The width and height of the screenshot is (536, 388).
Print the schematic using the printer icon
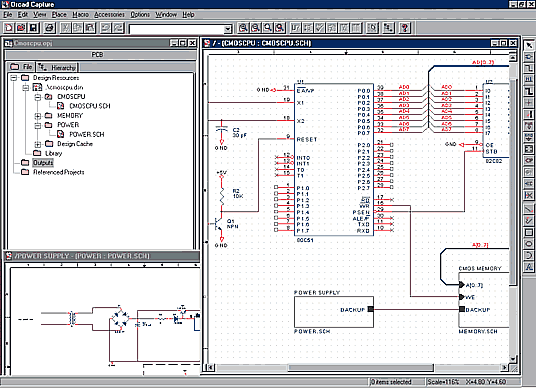click(x=50, y=28)
